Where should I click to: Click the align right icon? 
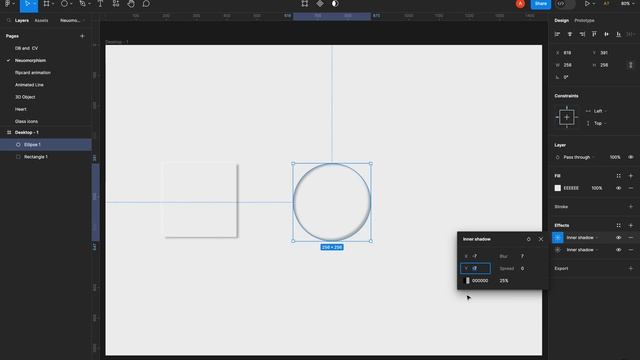582,34
